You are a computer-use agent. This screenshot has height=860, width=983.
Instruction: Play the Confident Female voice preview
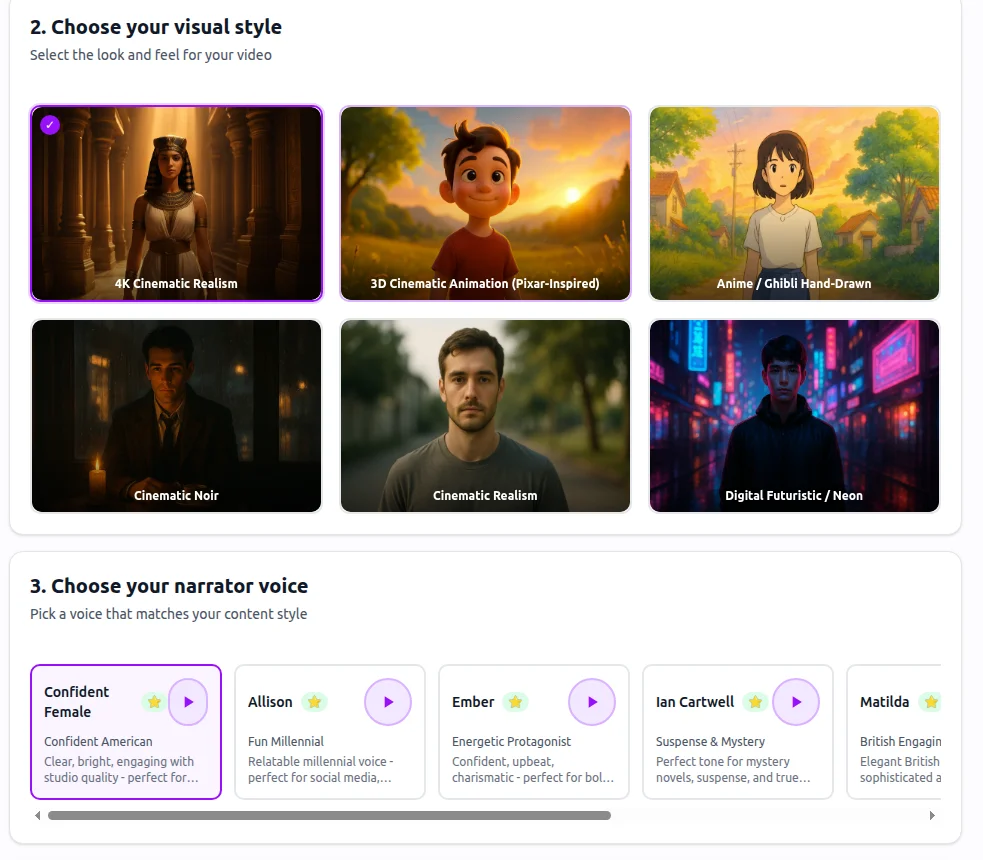click(189, 702)
